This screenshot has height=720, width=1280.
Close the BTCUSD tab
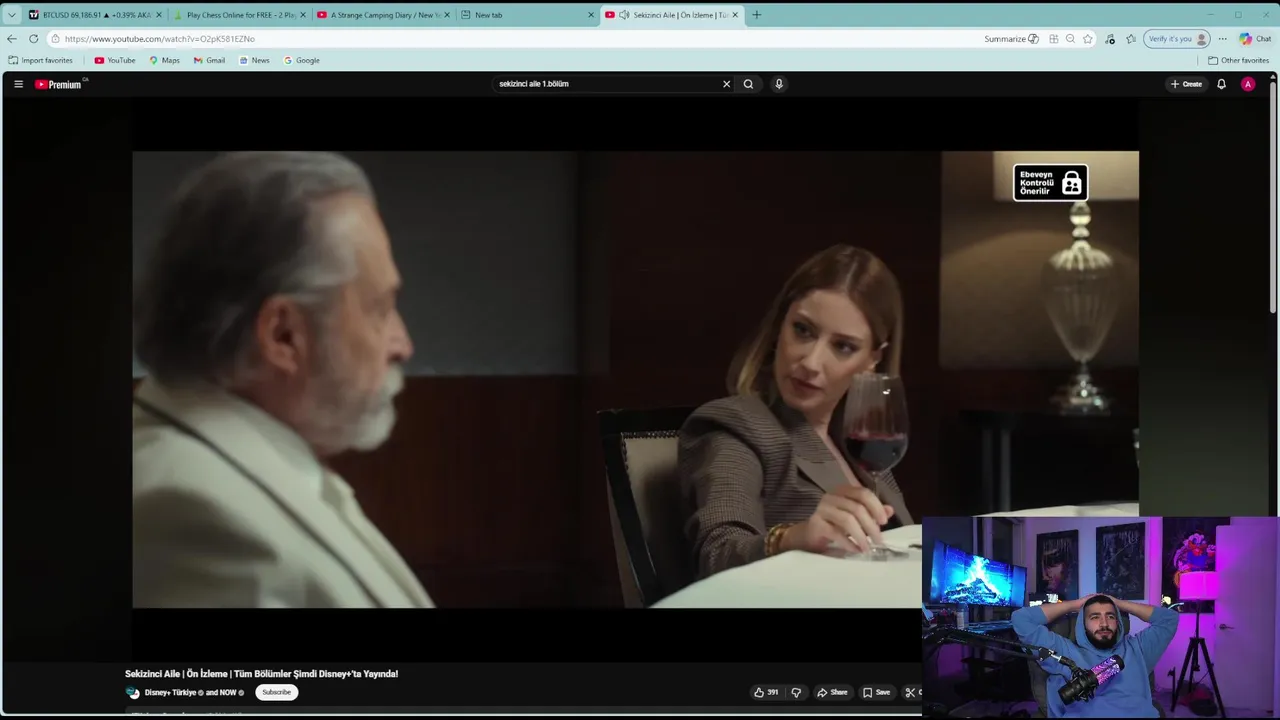tap(158, 15)
